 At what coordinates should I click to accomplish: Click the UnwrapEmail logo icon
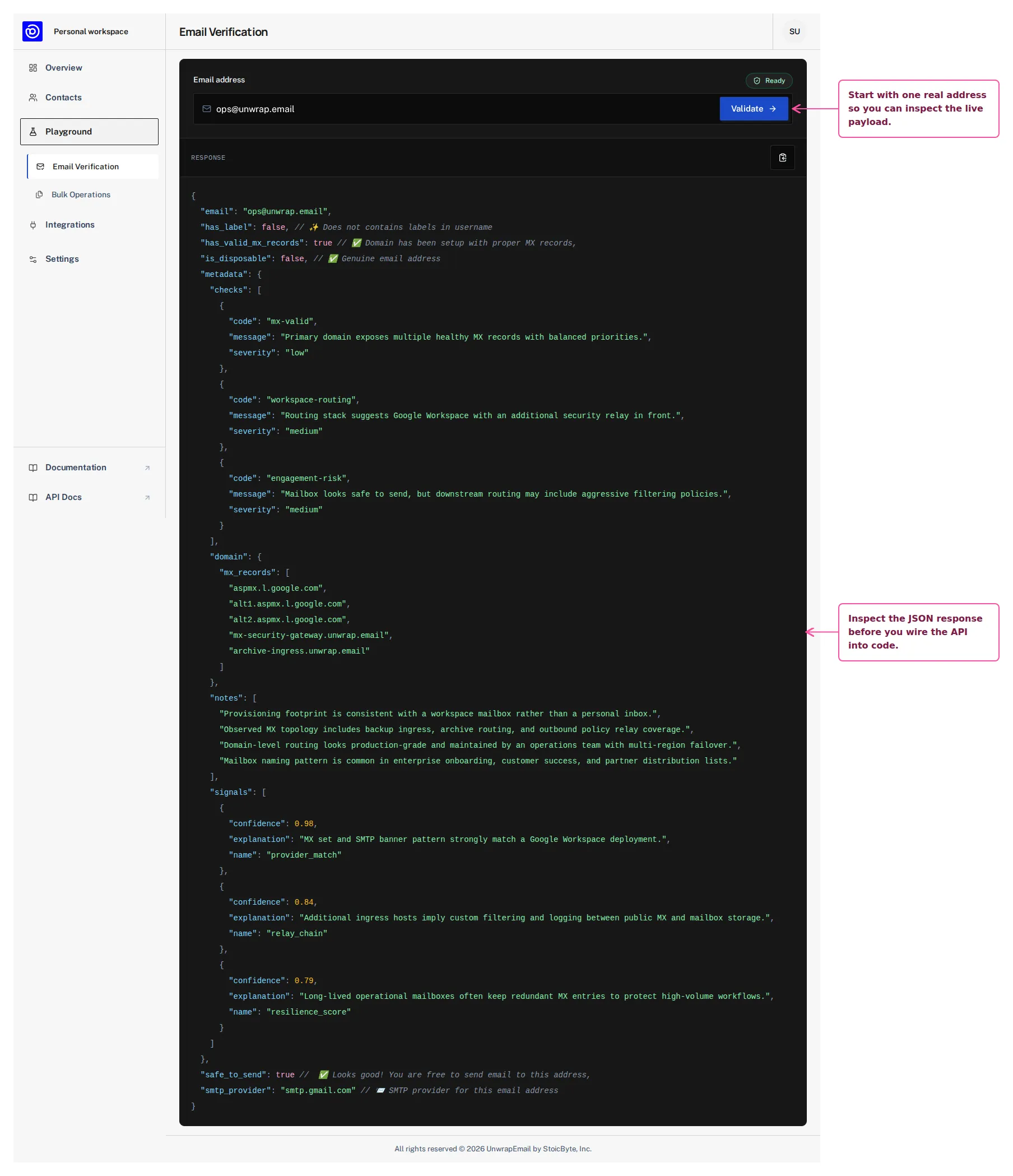click(32, 31)
